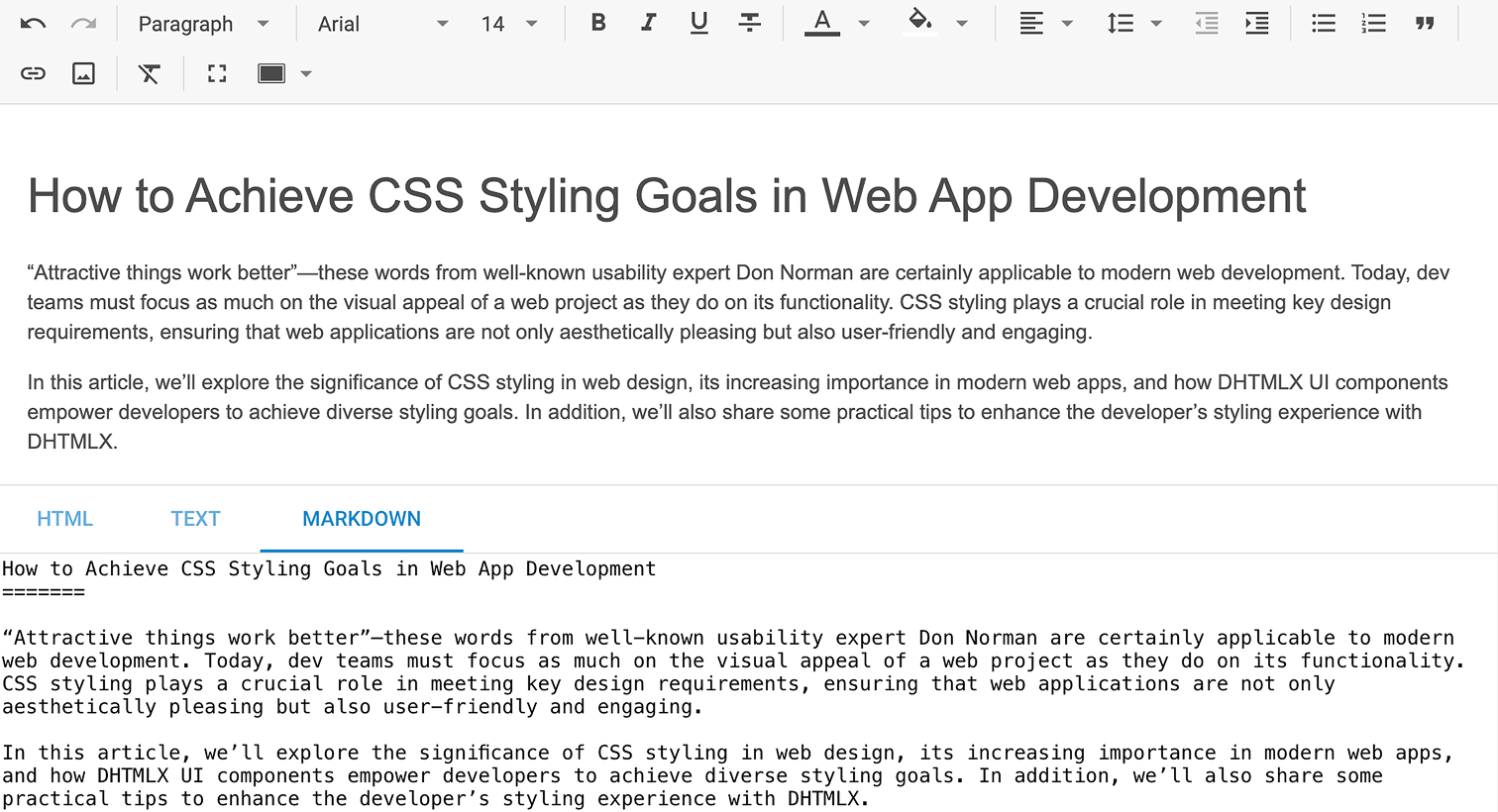
Task: Open the Paragraph style dropdown
Action: point(203,24)
